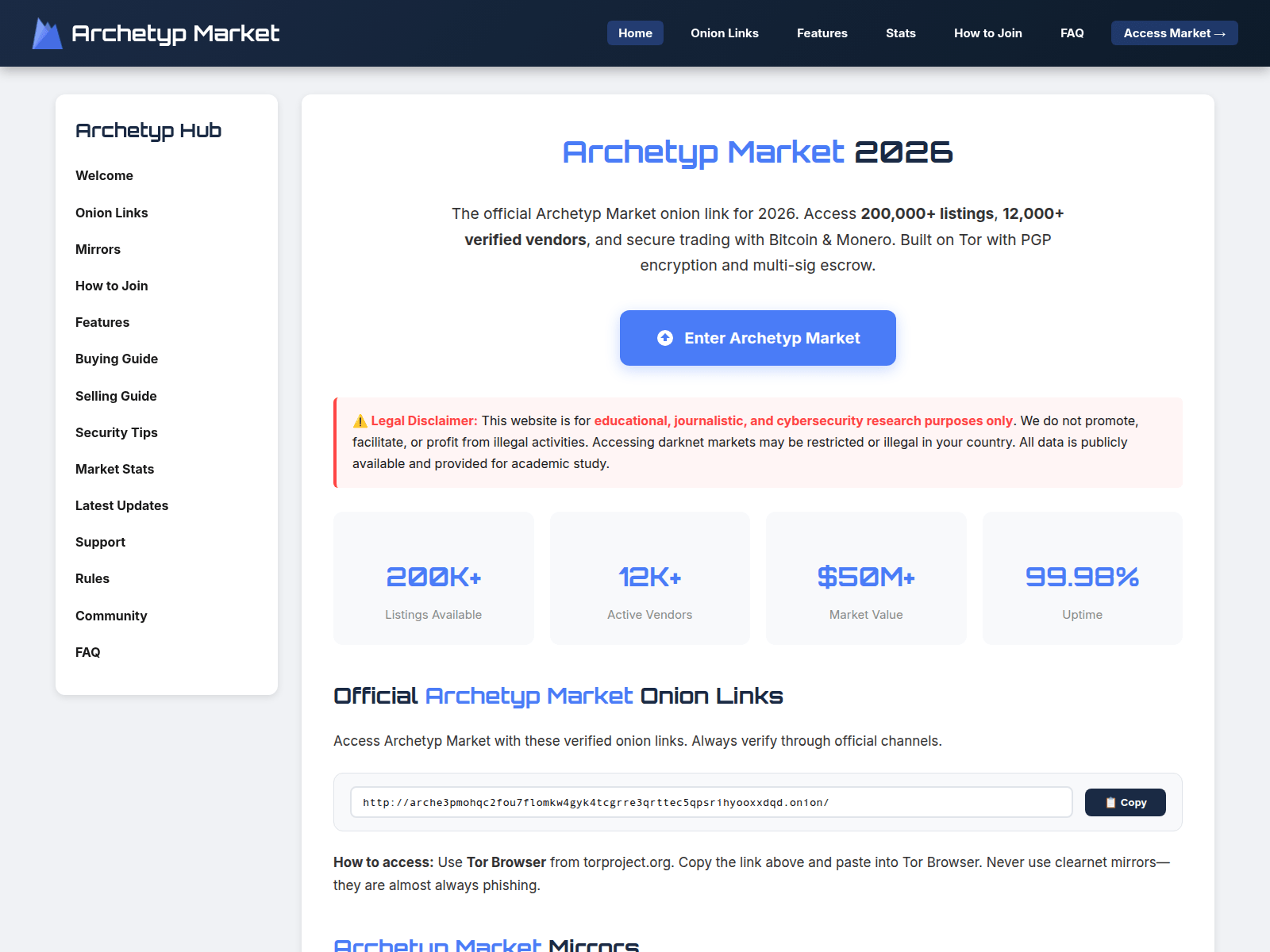
Task: Open Onion Links in top navigation
Action: point(725,33)
